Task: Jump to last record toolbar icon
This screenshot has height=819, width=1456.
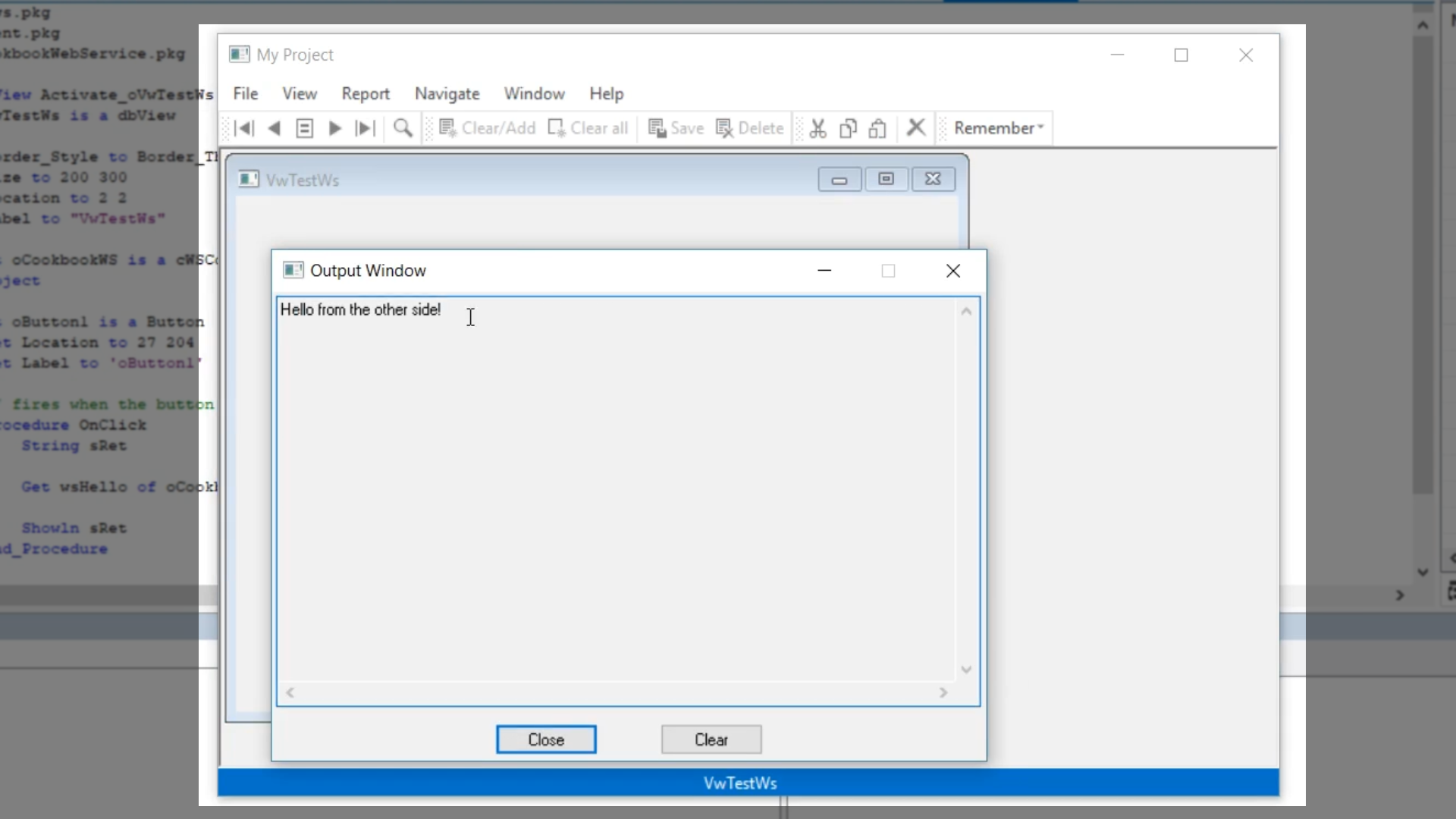Action: pos(365,128)
